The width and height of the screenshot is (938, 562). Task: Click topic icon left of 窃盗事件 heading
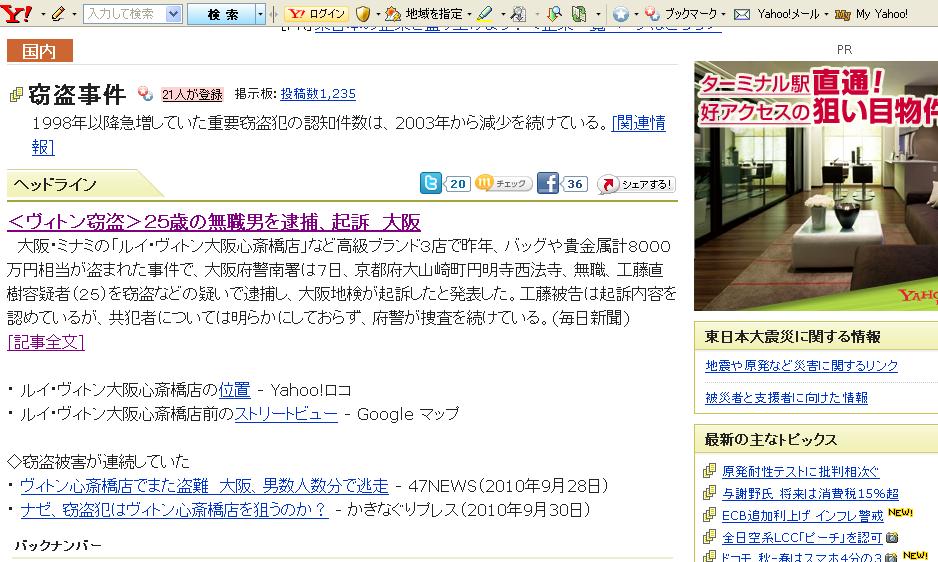(x=16, y=95)
